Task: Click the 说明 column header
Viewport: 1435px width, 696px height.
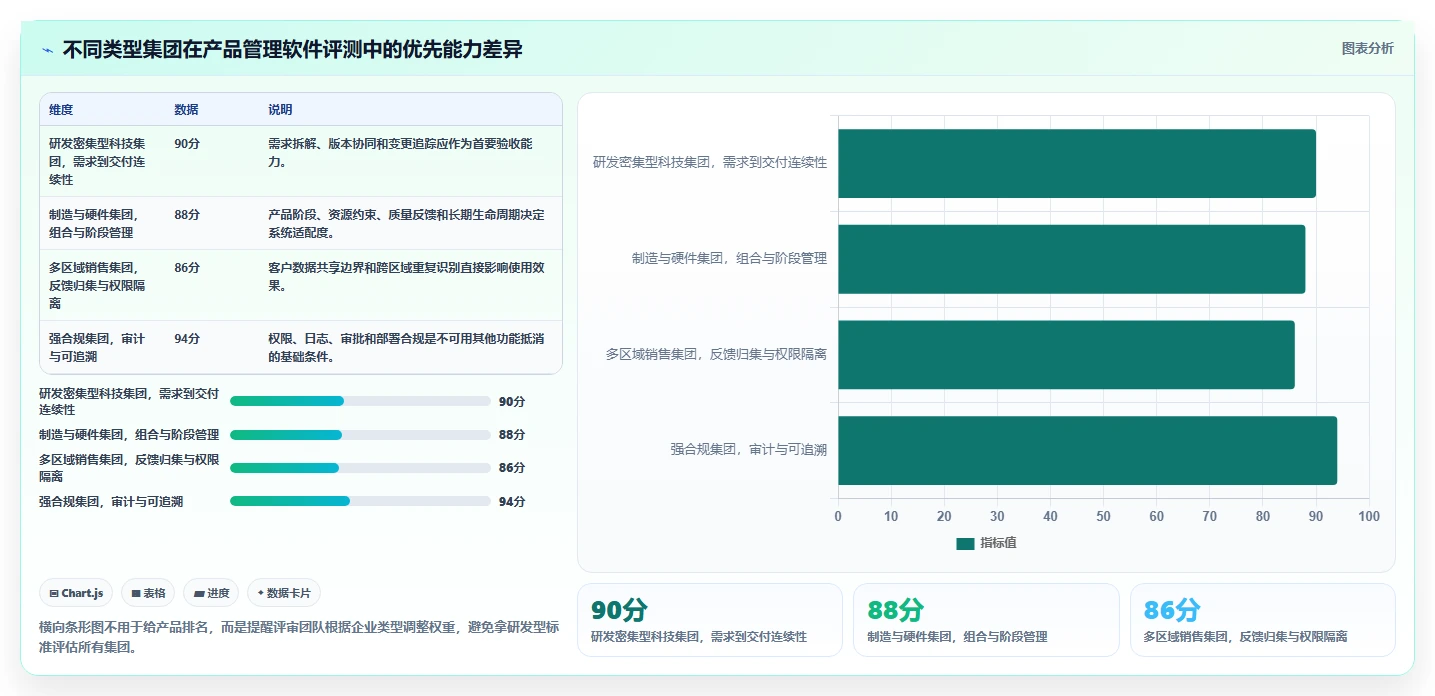Action: click(x=280, y=110)
